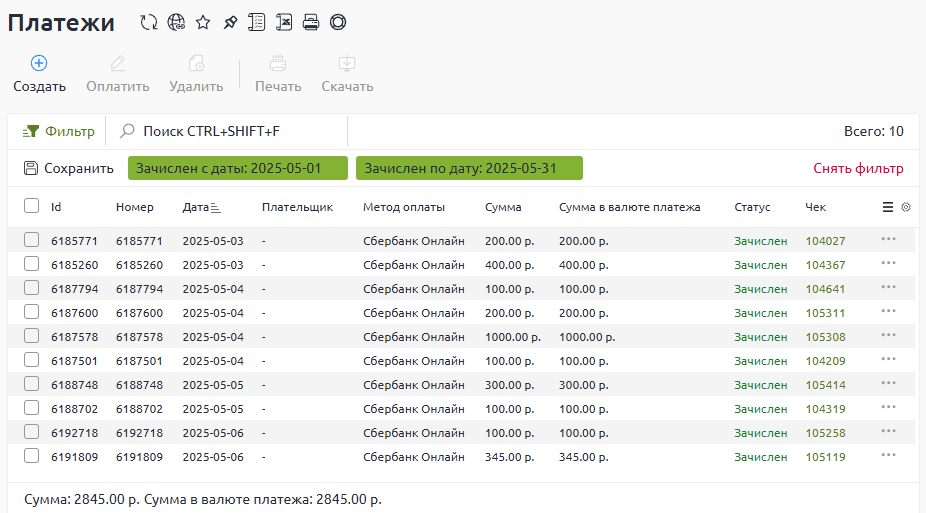Check the row 6191809 checkbox
Viewport: 926px width, 513px height.
(x=31, y=456)
